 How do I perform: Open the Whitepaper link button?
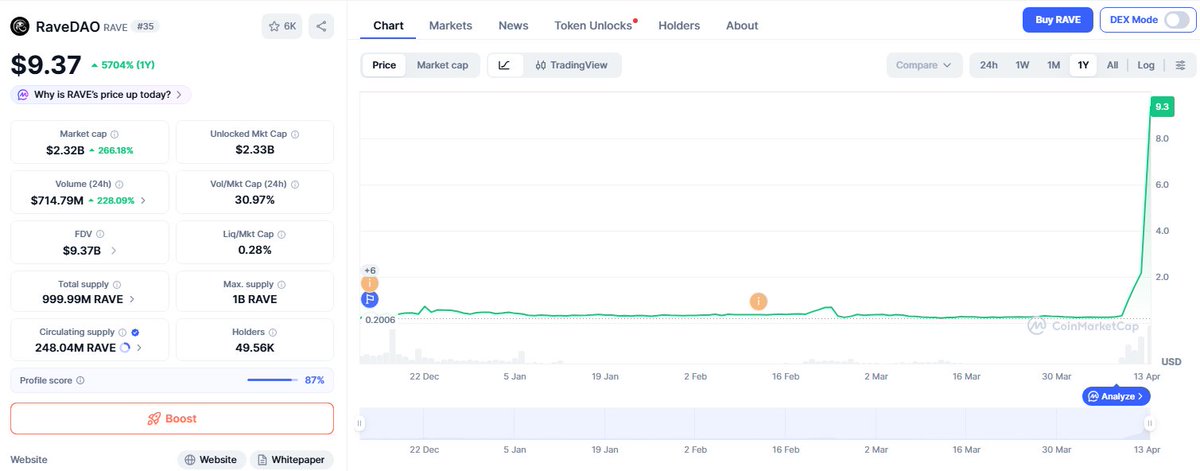(290, 460)
